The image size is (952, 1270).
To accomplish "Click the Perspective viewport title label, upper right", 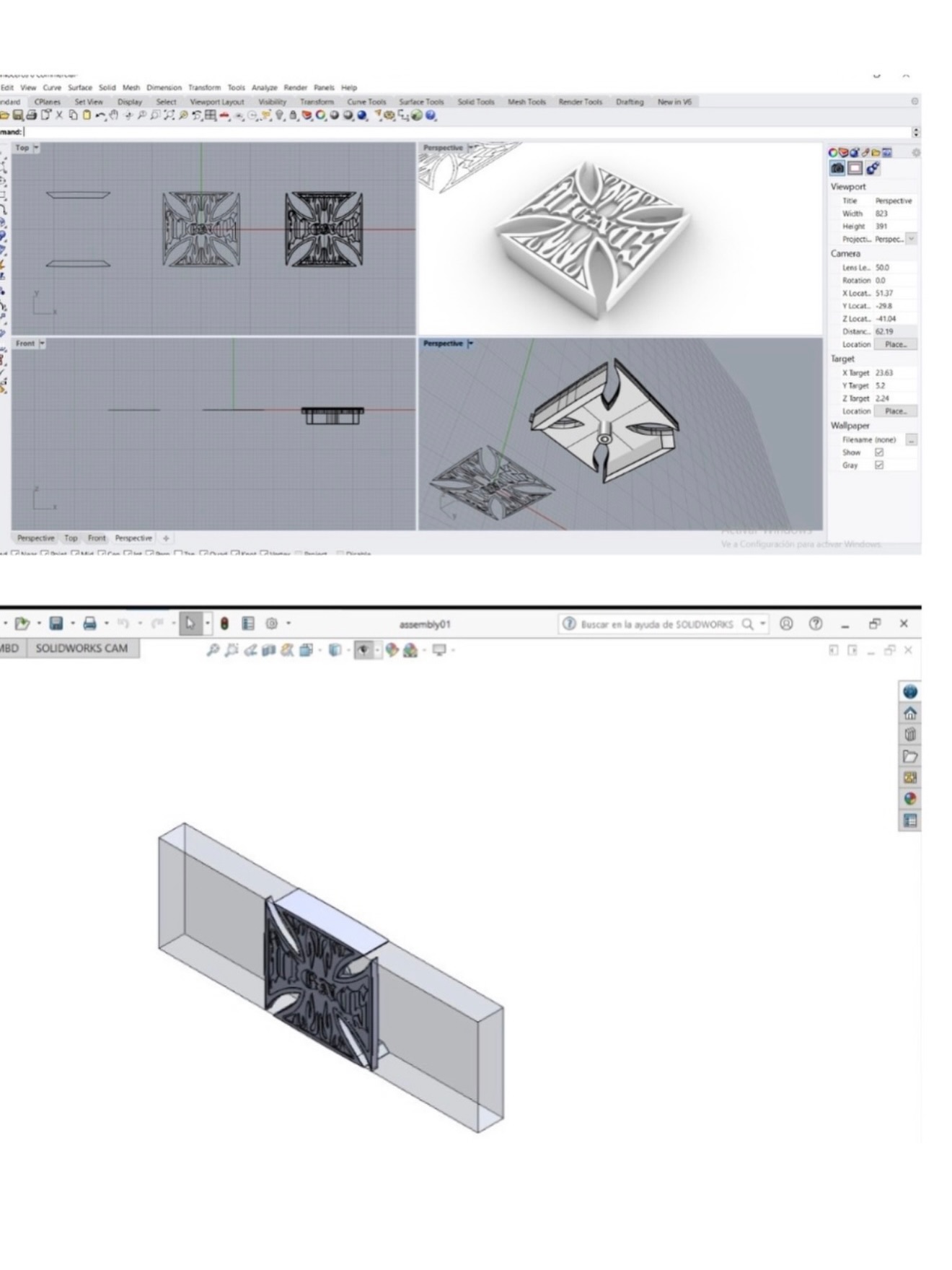I will click(x=443, y=148).
